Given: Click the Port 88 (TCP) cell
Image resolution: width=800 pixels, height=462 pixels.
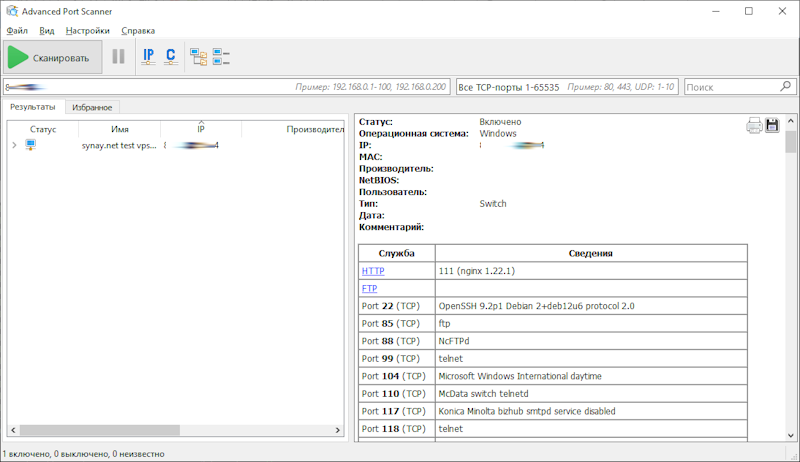Looking at the screenshot, I should (x=396, y=341).
